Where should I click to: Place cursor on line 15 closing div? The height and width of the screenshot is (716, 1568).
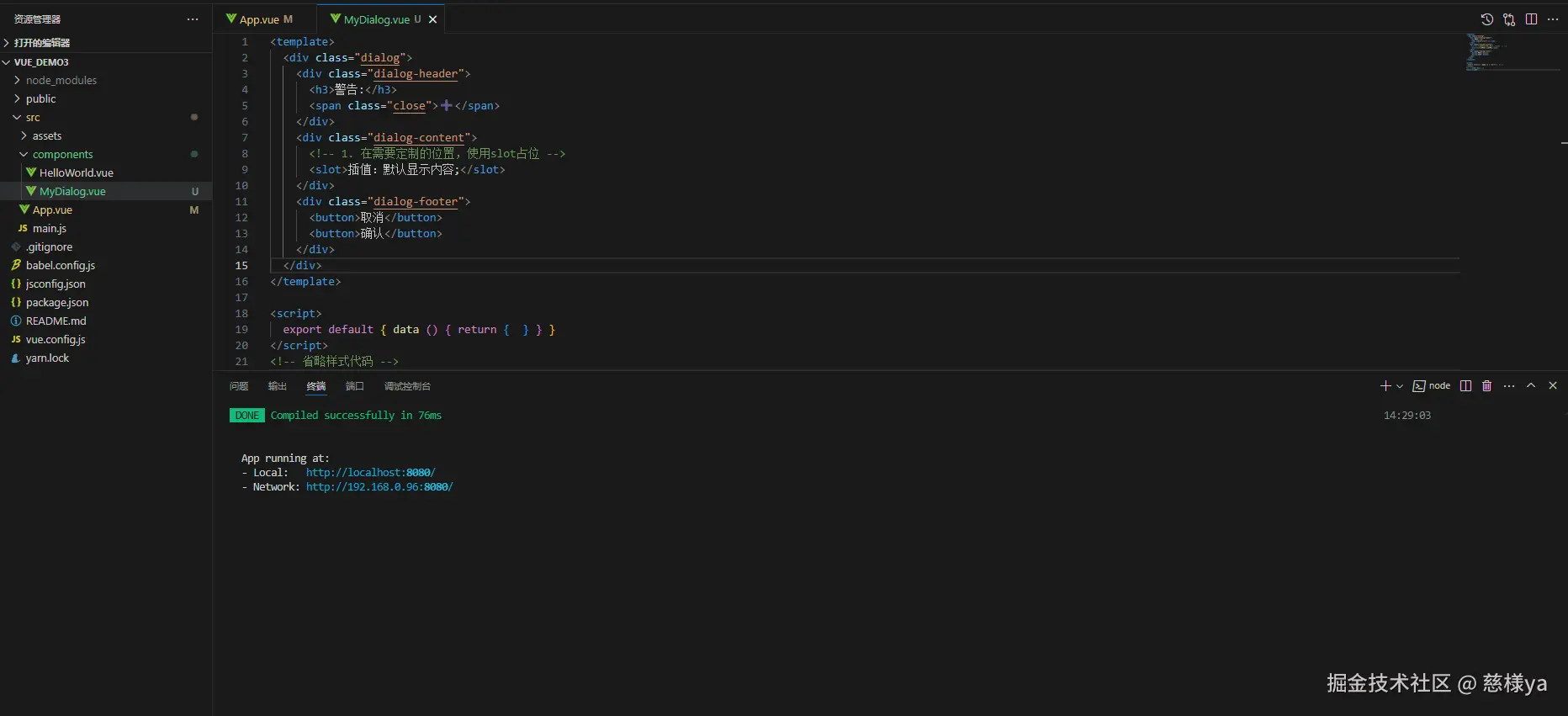coord(302,266)
